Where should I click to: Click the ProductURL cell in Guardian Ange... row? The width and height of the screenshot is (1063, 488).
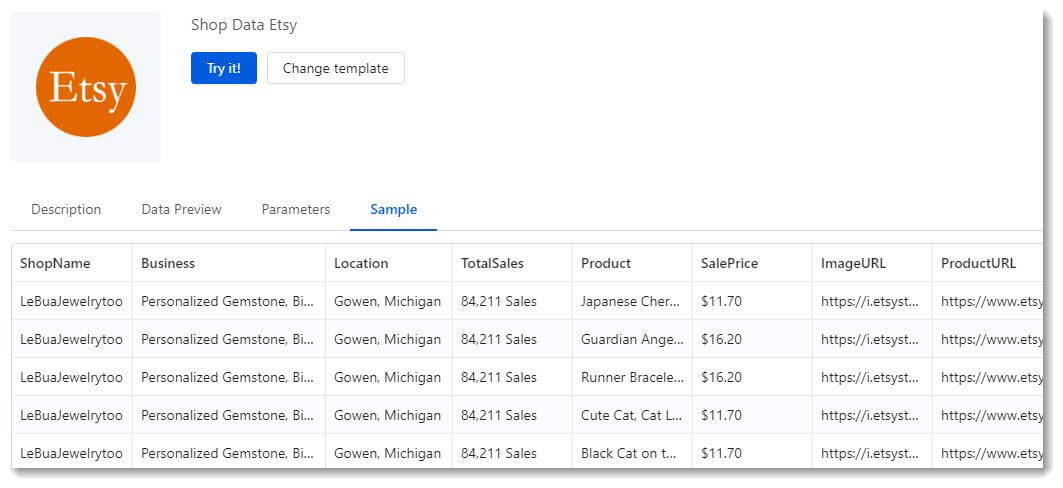(x=988, y=340)
